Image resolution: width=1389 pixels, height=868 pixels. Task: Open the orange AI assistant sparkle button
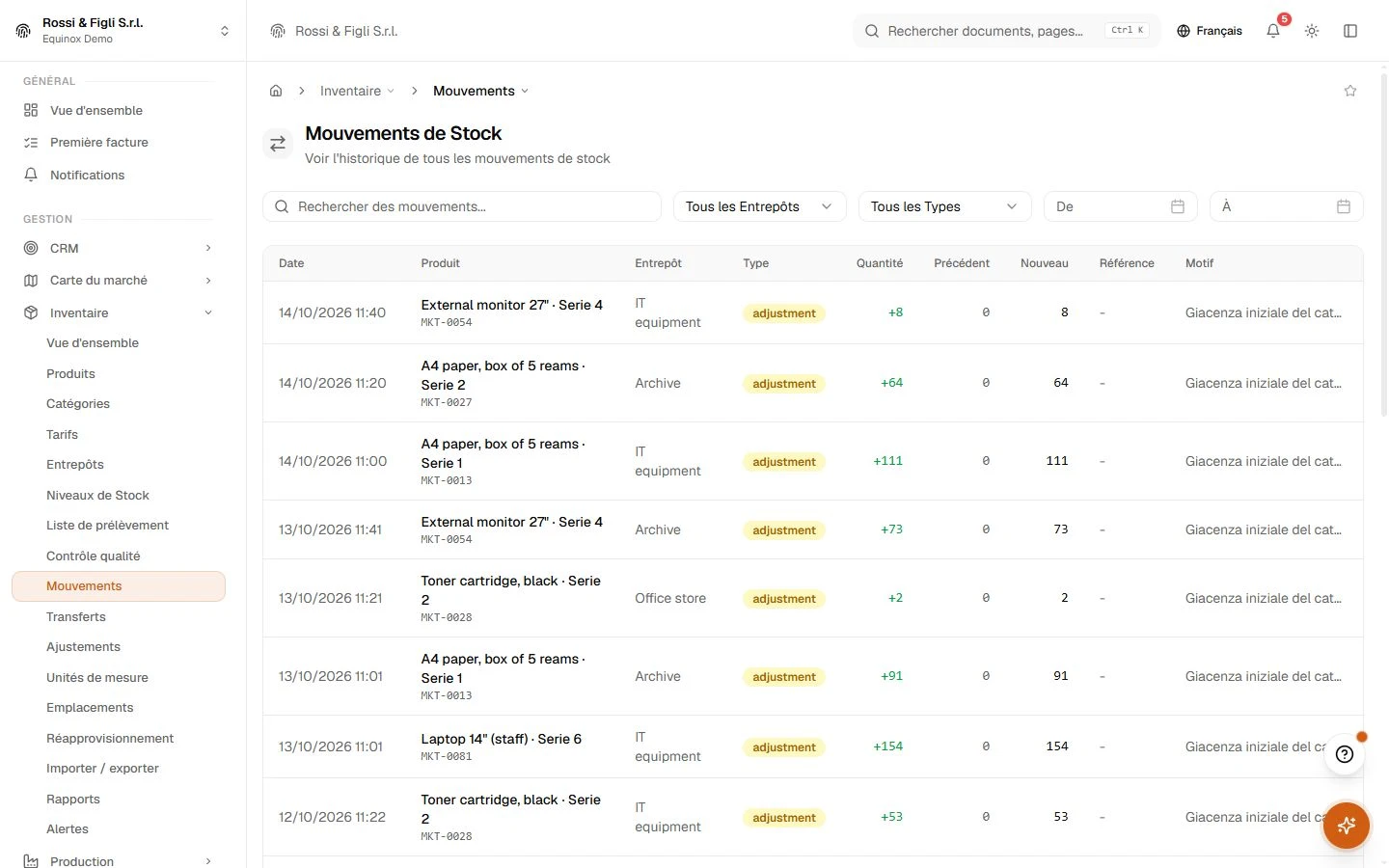1347,826
